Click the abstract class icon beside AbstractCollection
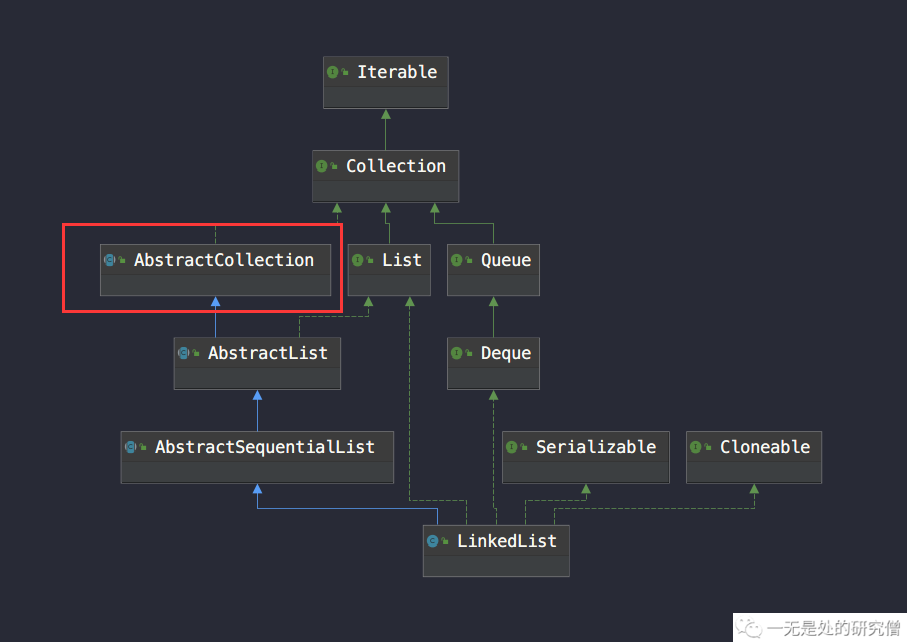This screenshot has height=642, width=907. point(110,260)
